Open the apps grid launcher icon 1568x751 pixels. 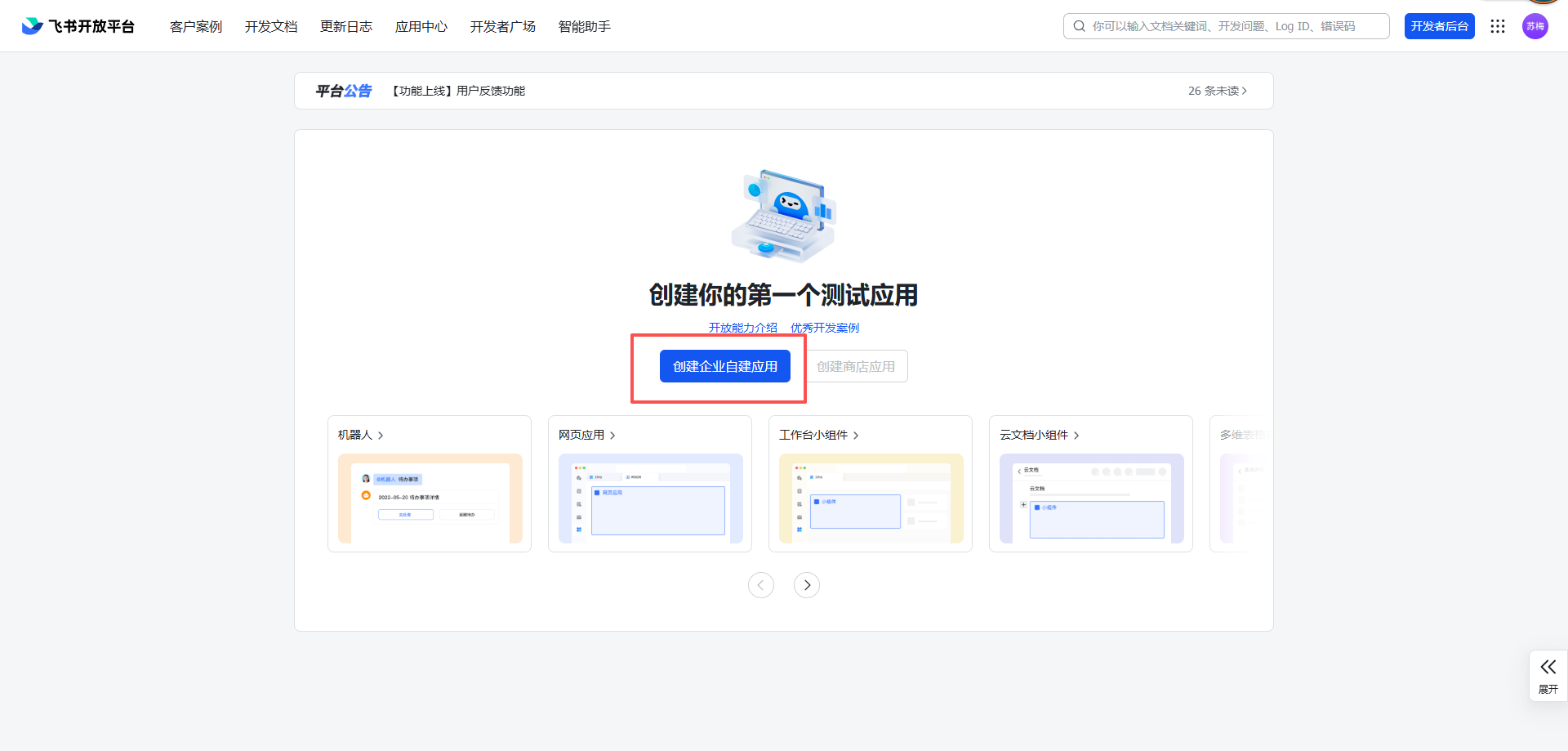click(x=1497, y=26)
